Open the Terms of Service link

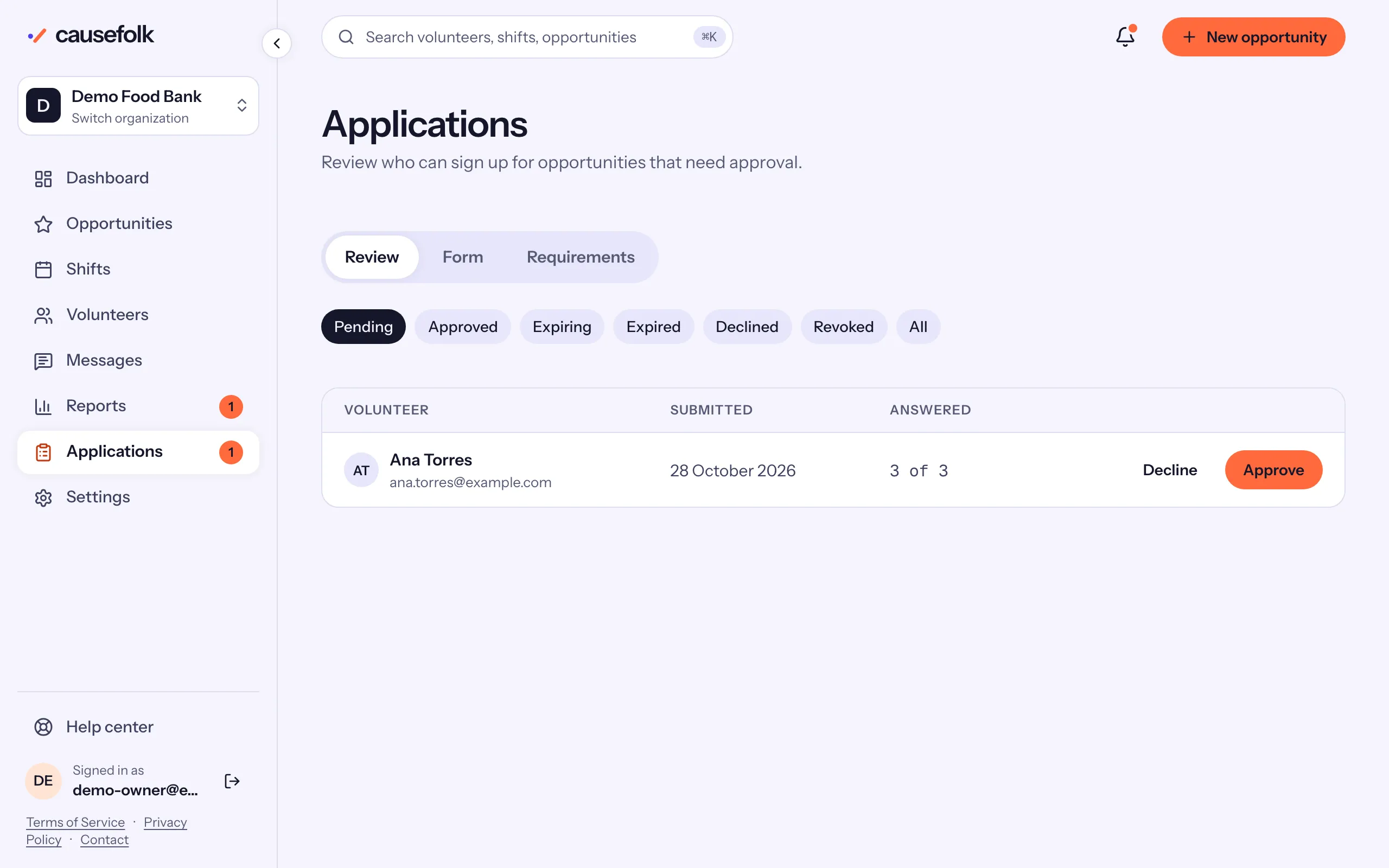75,822
